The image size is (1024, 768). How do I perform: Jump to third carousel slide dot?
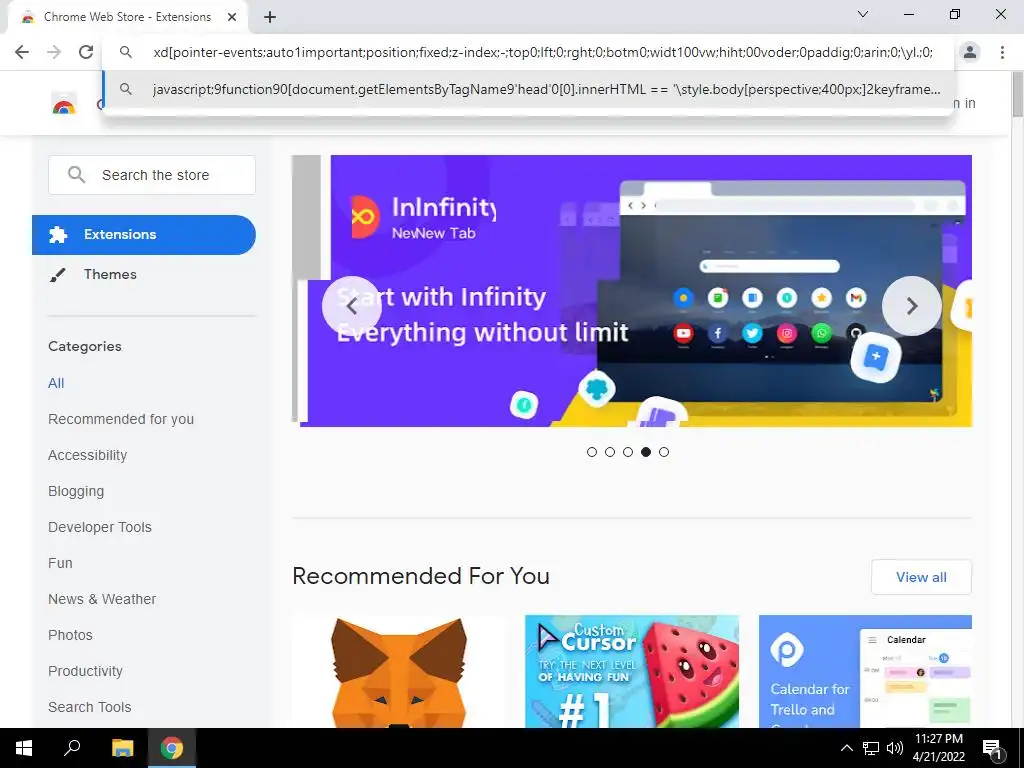[x=628, y=452]
